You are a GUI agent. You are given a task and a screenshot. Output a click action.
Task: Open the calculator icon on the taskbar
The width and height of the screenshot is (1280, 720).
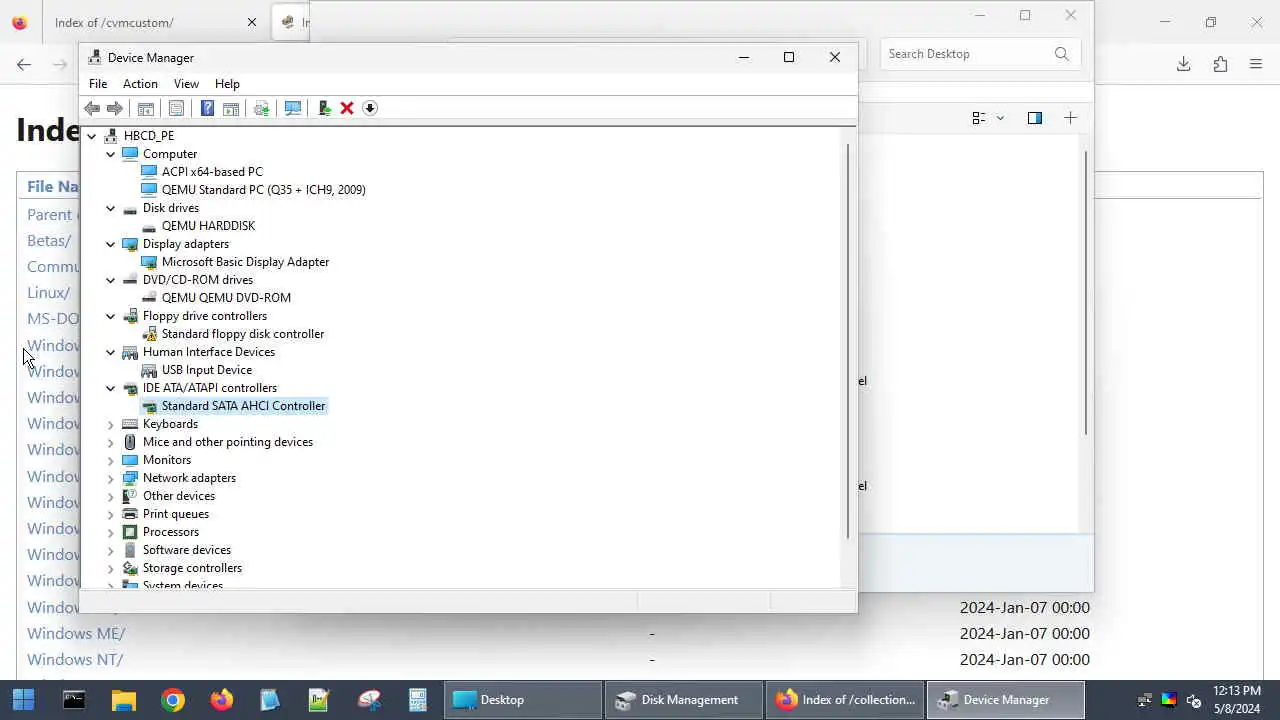pos(417,700)
